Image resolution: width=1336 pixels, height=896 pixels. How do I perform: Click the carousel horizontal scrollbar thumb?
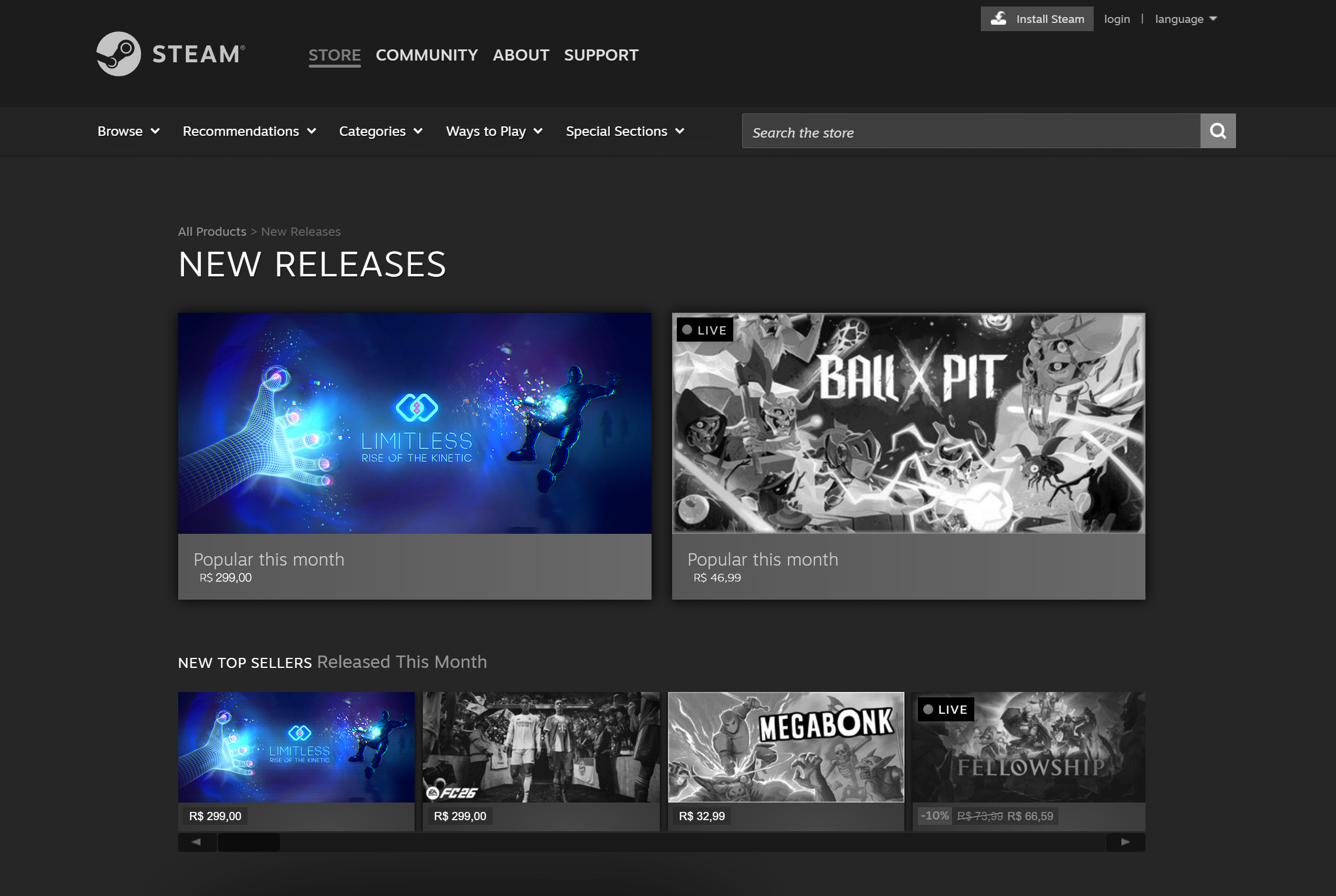[249, 842]
